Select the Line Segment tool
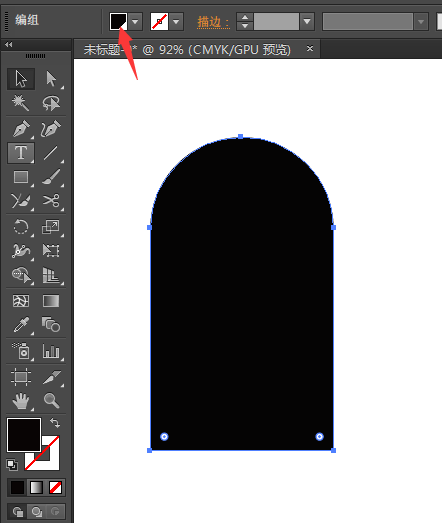Screen dimensions: 442x523 [51, 153]
